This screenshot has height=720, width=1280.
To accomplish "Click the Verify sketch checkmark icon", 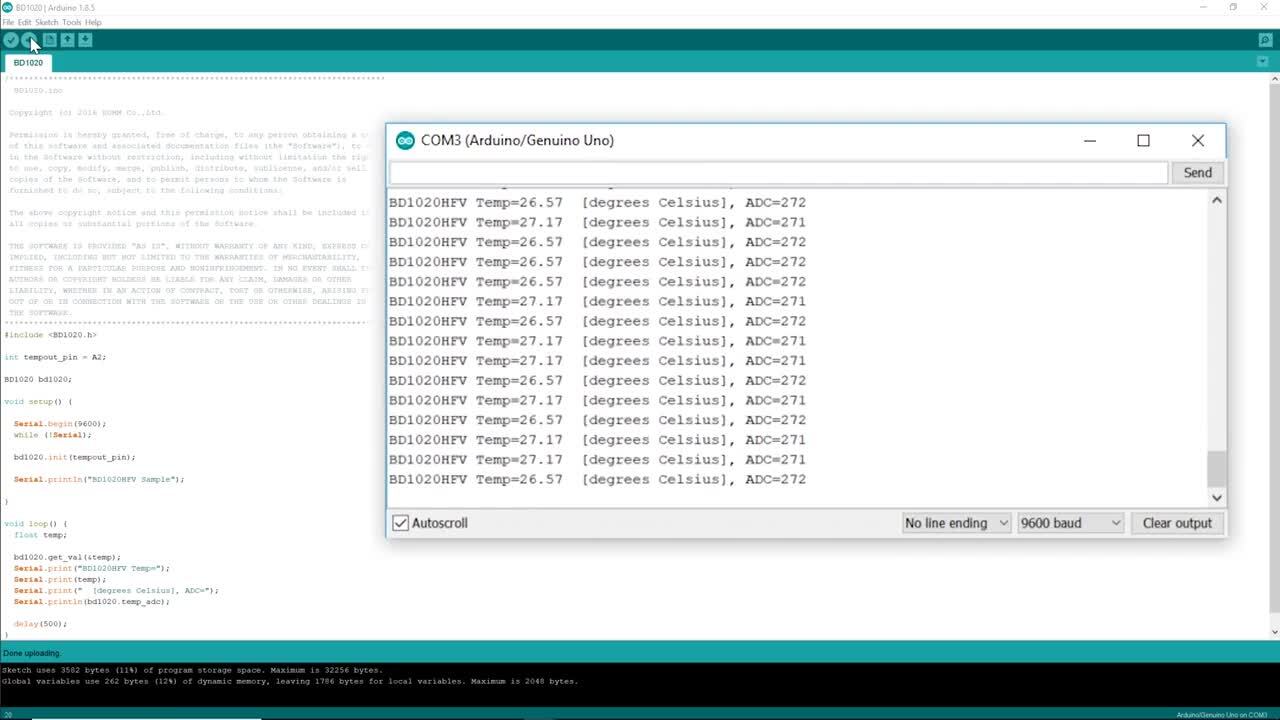I will (11, 40).
